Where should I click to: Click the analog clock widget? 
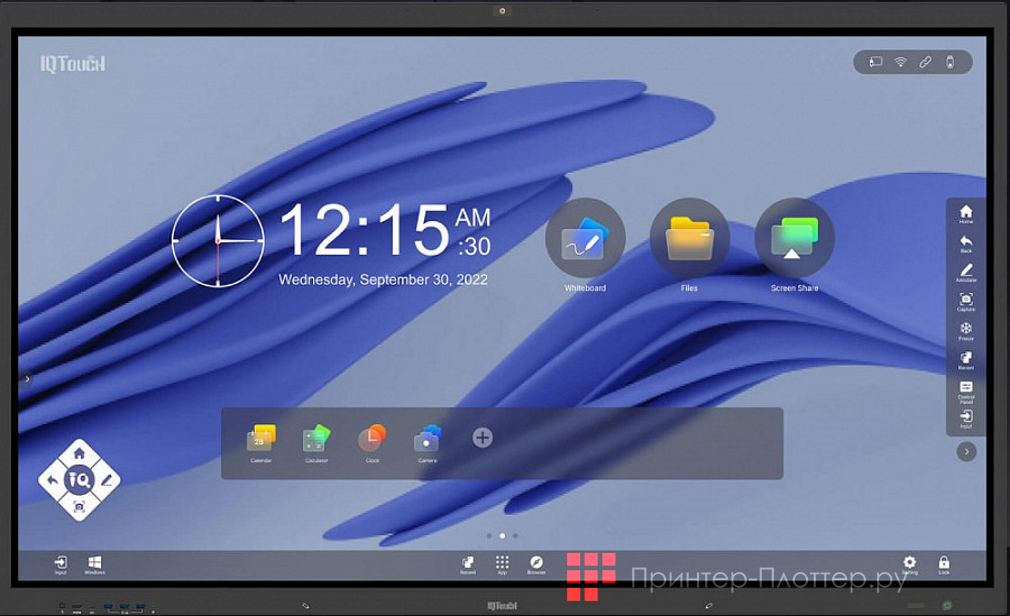[217, 241]
